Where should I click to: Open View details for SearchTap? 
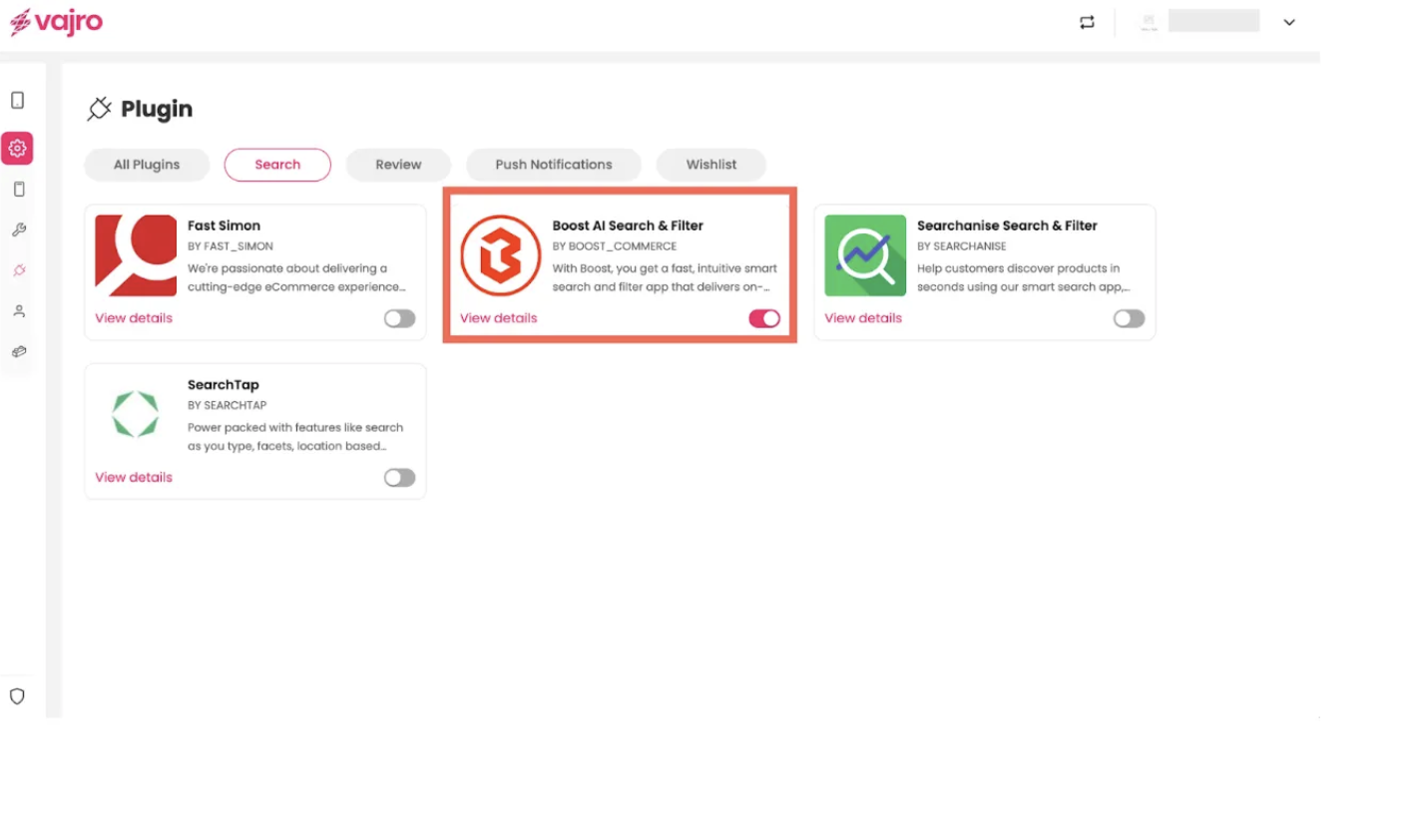[134, 477]
